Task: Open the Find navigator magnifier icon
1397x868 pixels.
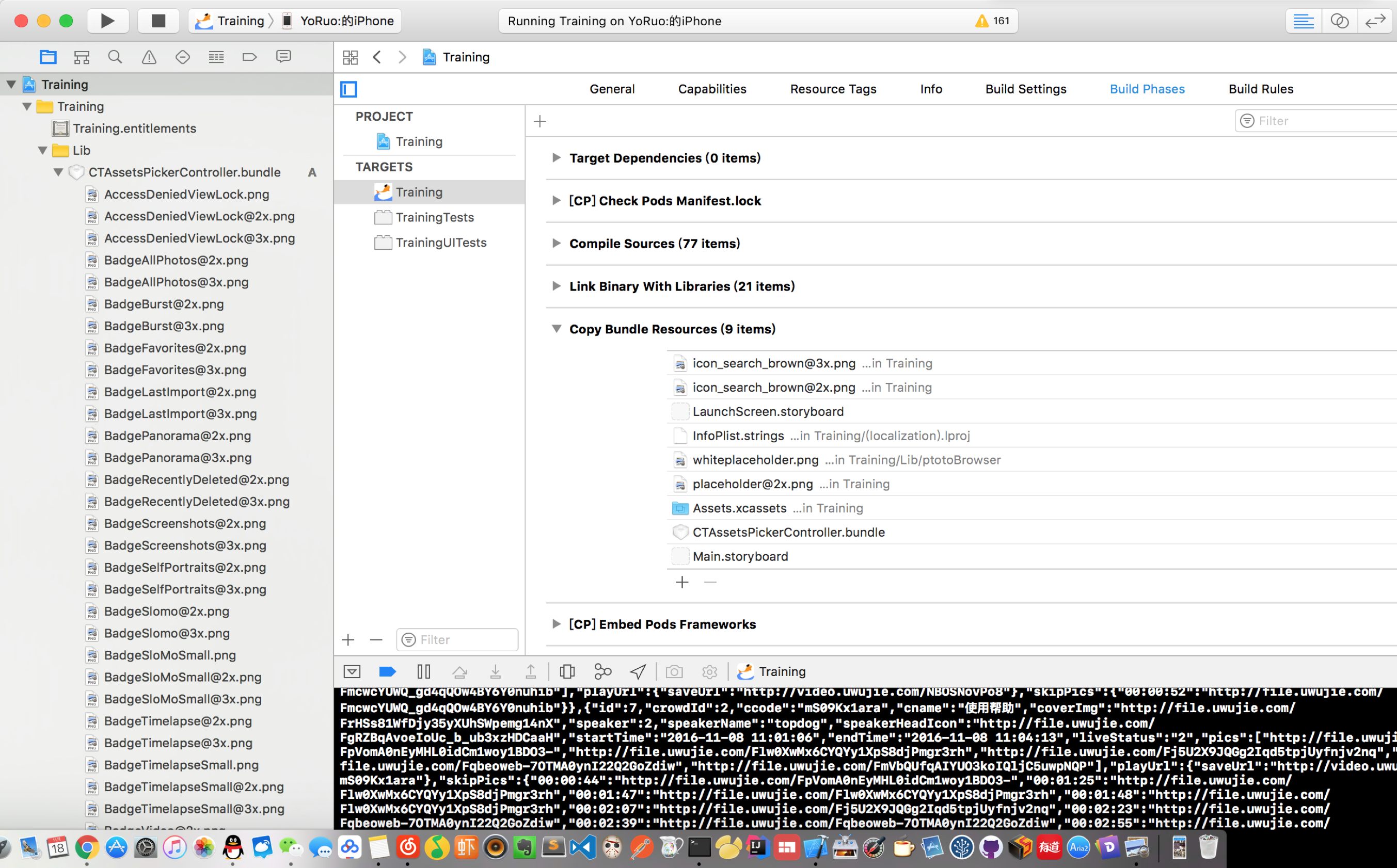Action: [x=115, y=57]
